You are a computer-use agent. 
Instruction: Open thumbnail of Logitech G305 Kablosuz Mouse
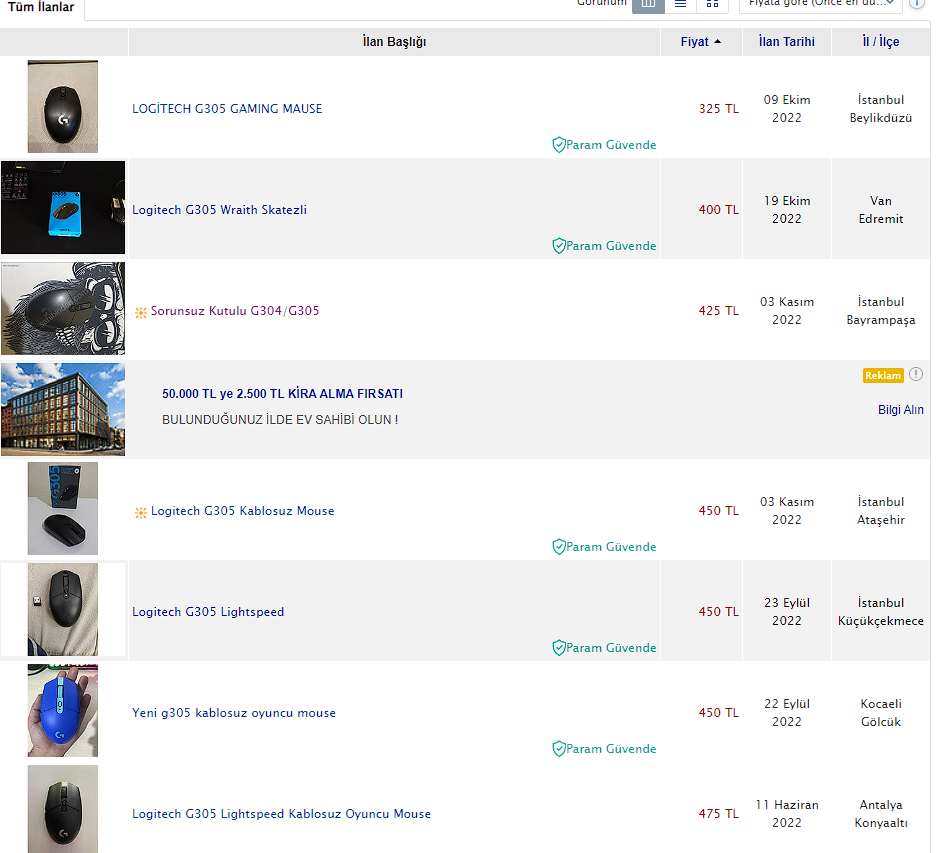pyautogui.click(x=63, y=508)
